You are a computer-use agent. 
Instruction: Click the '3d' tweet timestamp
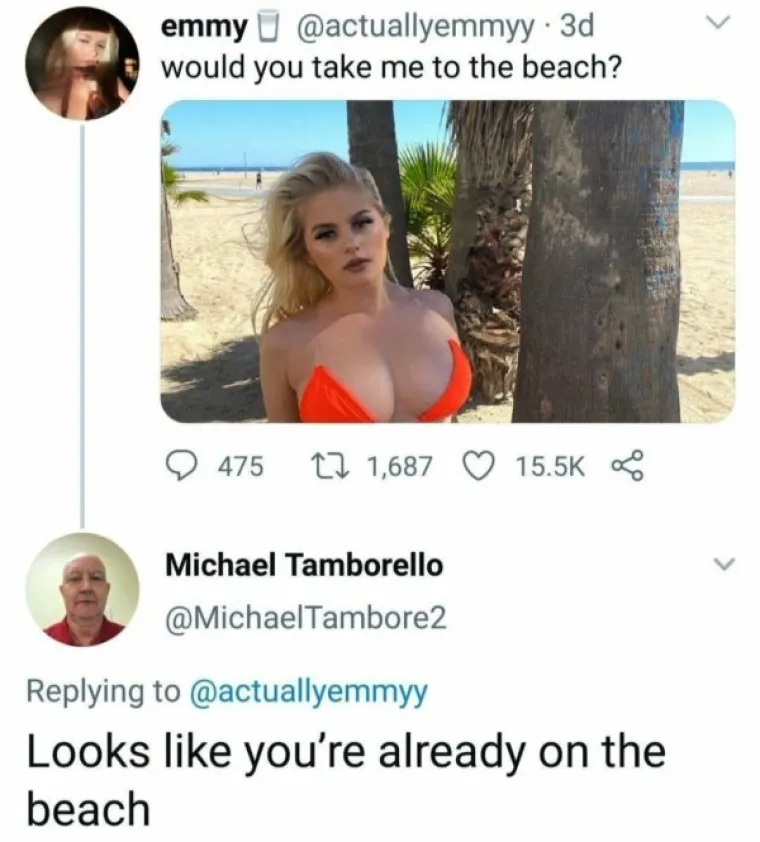(577, 26)
